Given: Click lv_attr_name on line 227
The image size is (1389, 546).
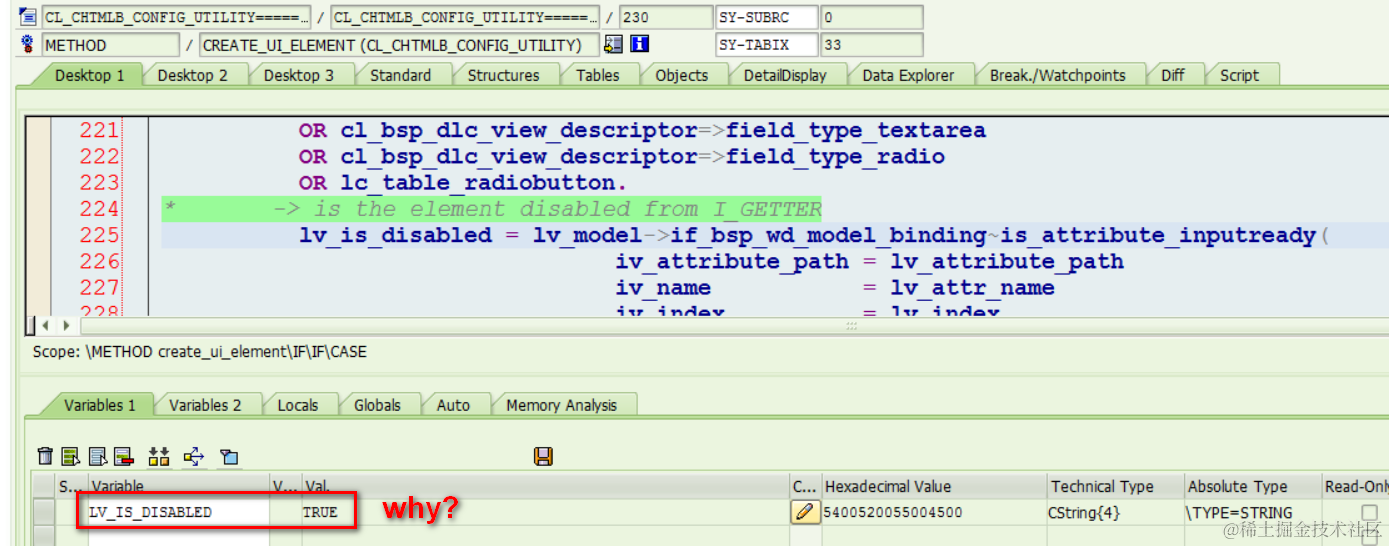Looking at the screenshot, I should click(973, 288).
